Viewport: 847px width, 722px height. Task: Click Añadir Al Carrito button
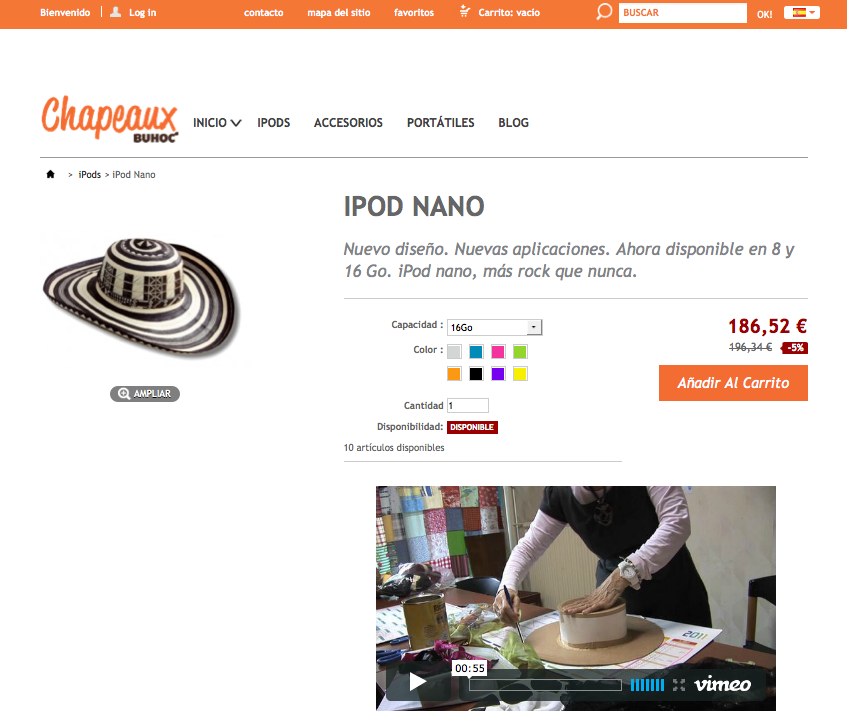(x=733, y=383)
